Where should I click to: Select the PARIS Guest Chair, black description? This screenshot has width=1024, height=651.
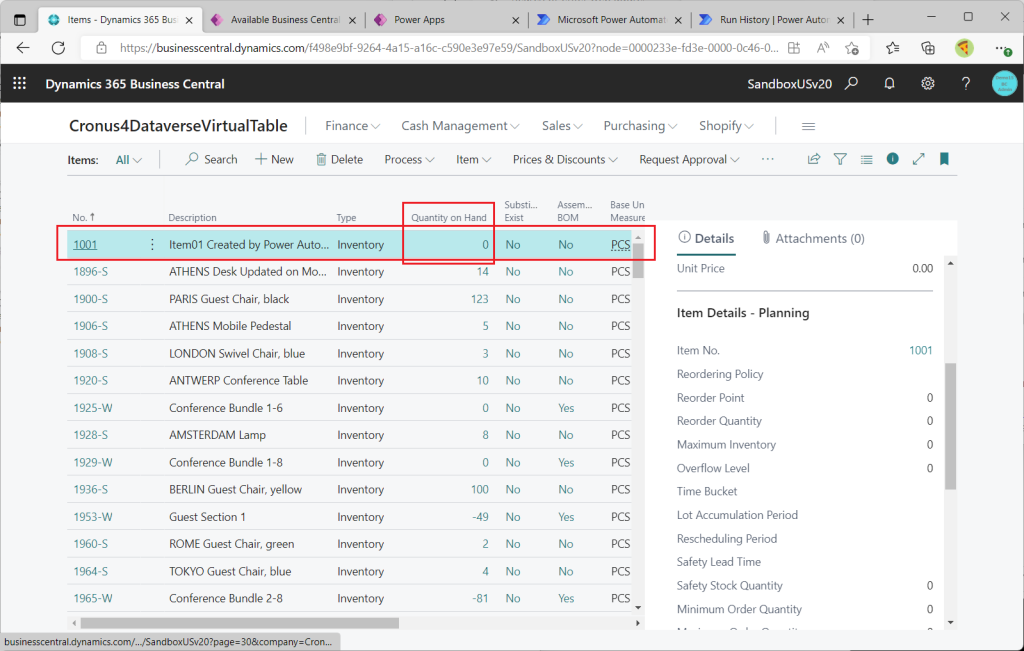click(229, 299)
